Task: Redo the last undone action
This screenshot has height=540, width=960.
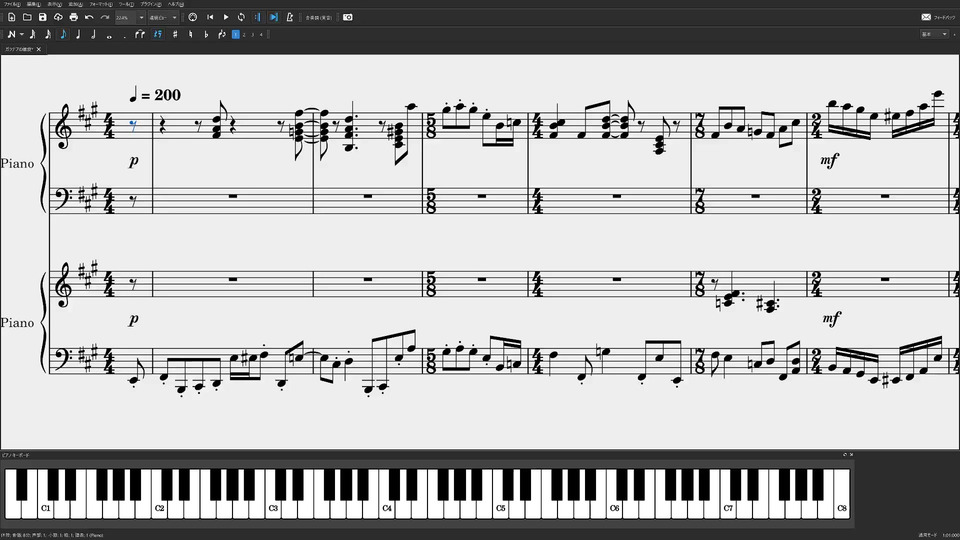Action: click(x=105, y=17)
